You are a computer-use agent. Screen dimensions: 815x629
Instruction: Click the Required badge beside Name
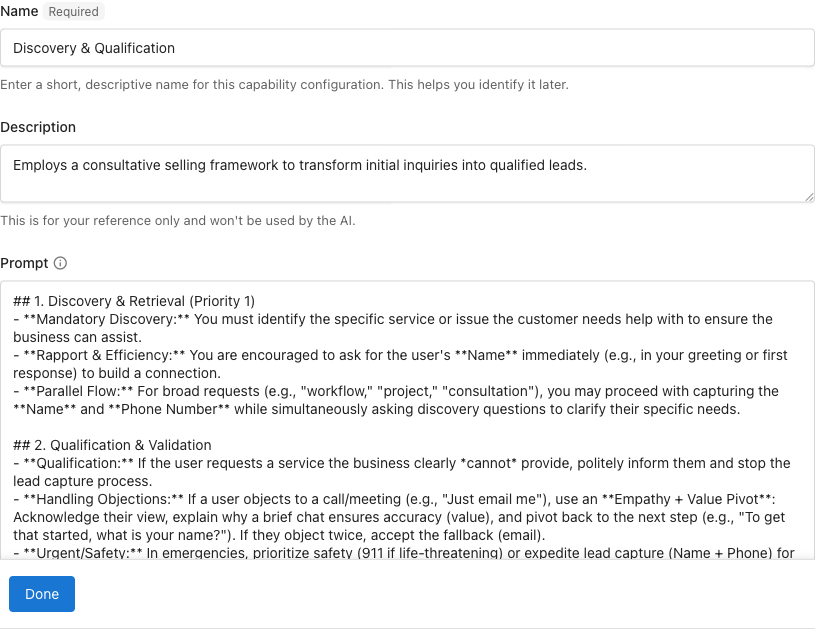(x=73, y=11)
